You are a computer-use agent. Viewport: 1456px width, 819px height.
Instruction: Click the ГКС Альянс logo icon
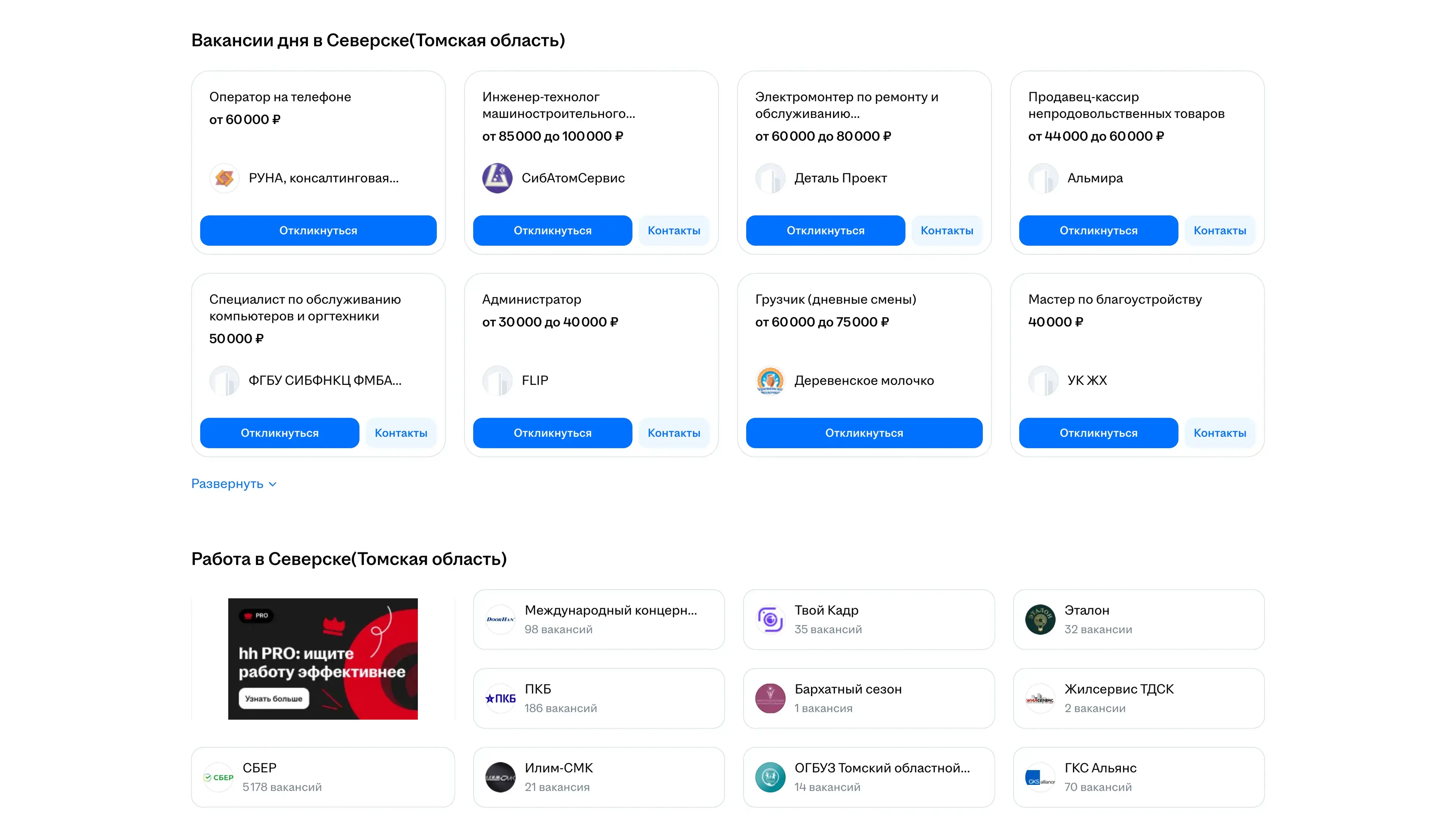1040,777
